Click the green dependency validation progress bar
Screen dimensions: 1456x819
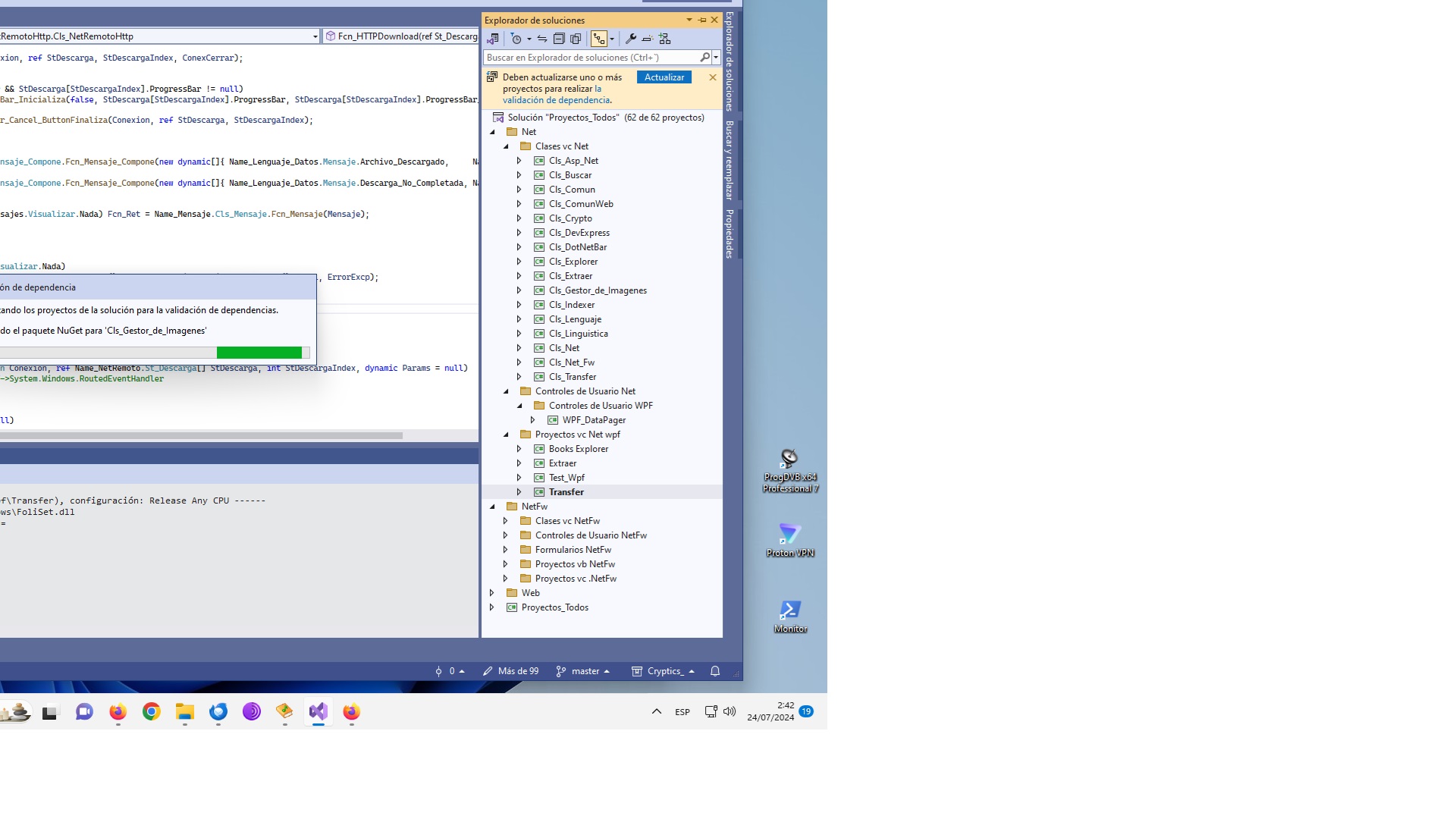pyautogui.click(x=259, y=353)
